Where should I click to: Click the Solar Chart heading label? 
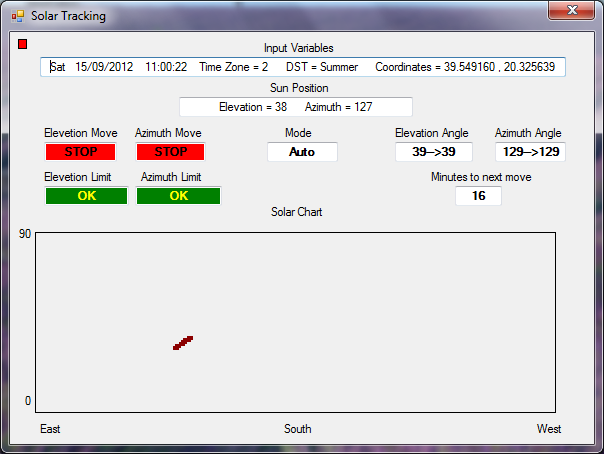coord(297,212)
